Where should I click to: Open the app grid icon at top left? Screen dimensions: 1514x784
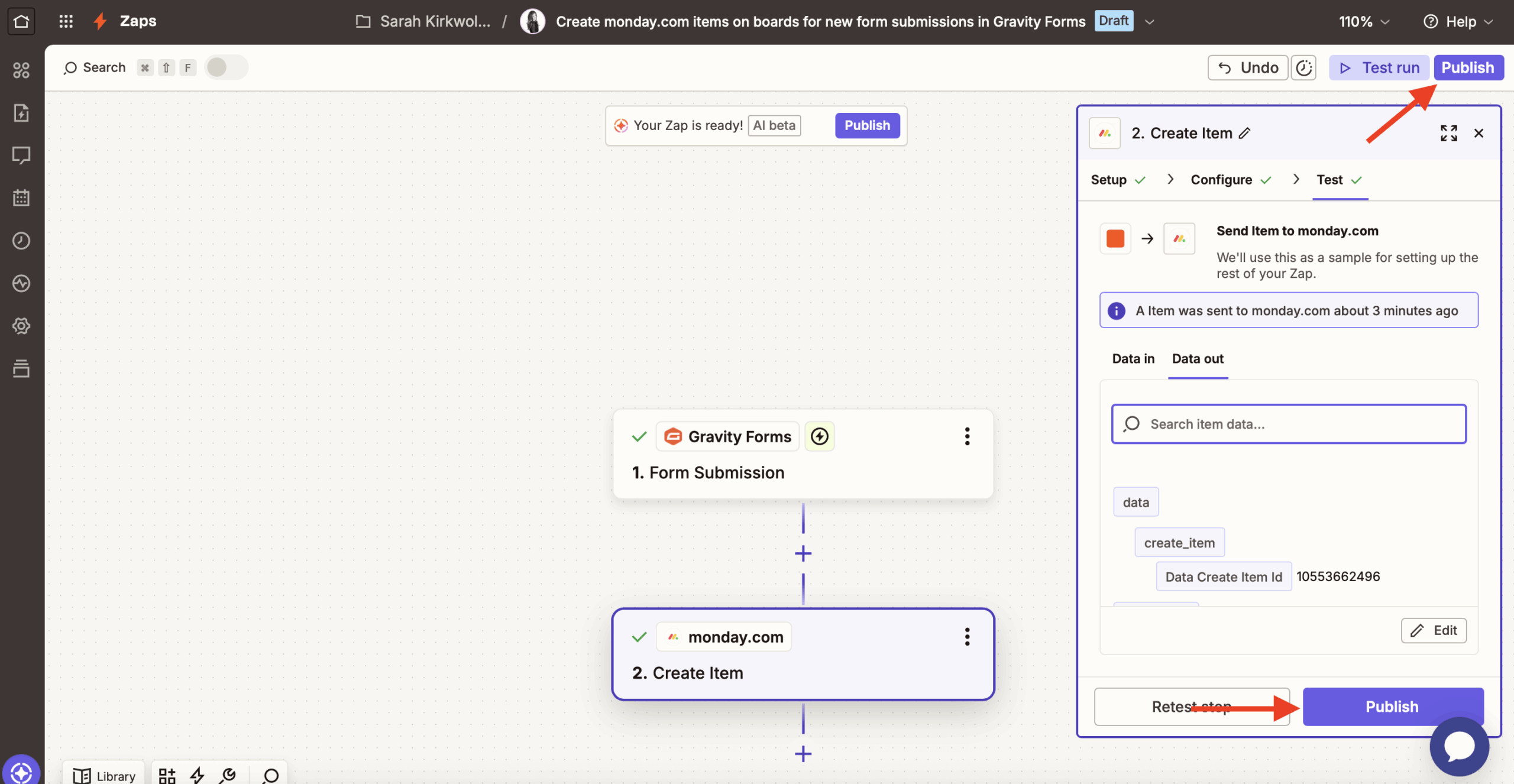[x=66, y=21]
